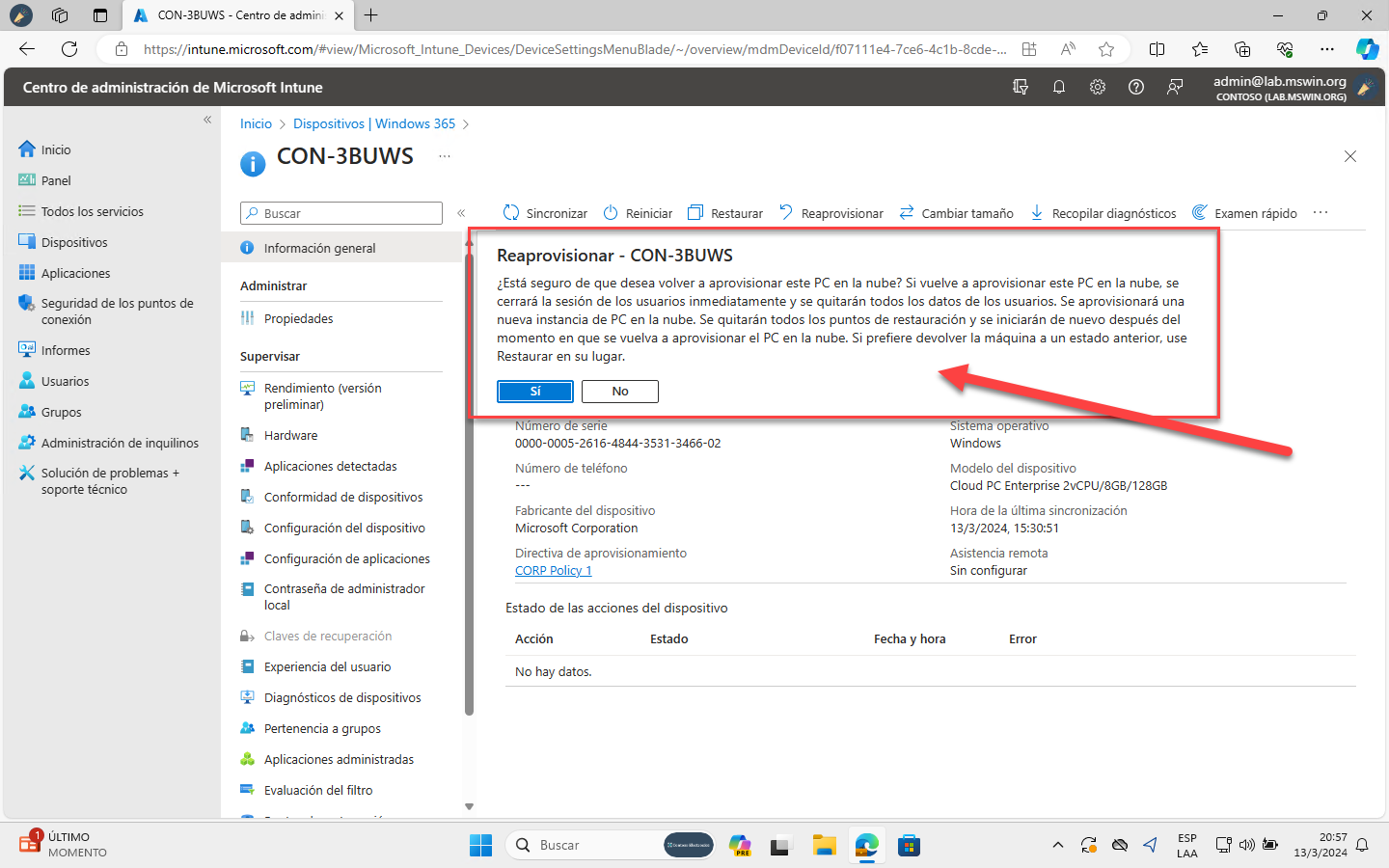1389x868 pixels.
Task: Collapse the left navigation sidebar
Action: (x=207, y=120)
